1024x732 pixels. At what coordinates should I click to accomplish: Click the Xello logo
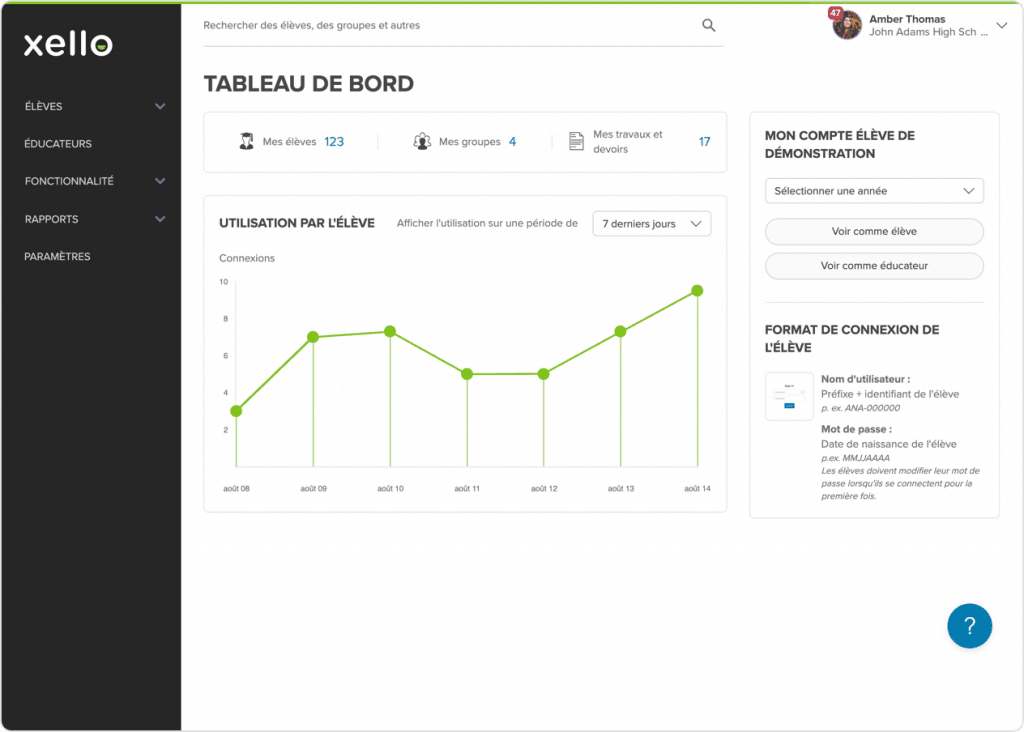click(68, 44)
